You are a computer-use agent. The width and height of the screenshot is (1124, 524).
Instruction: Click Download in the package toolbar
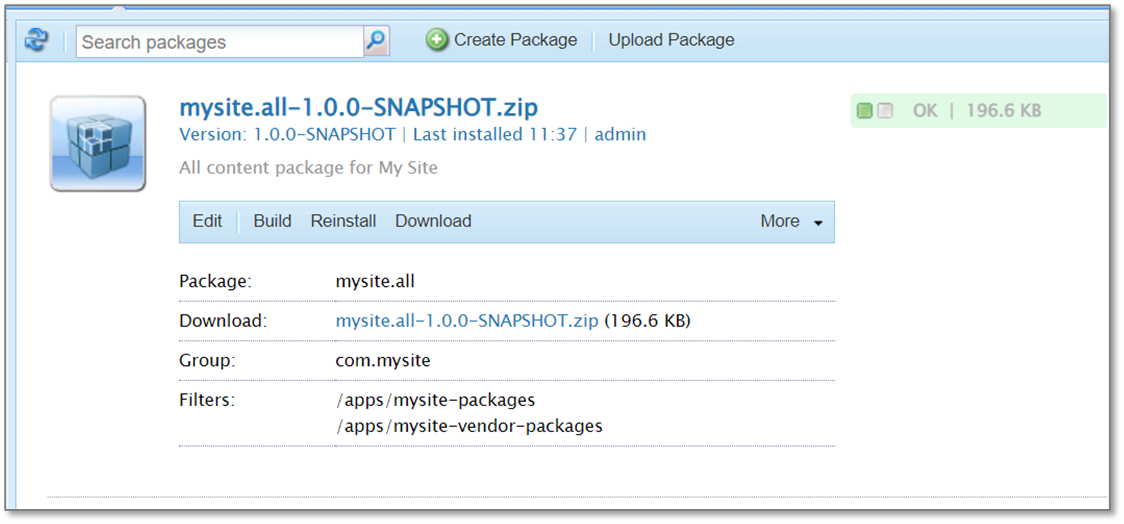click(x=433, y=221)
